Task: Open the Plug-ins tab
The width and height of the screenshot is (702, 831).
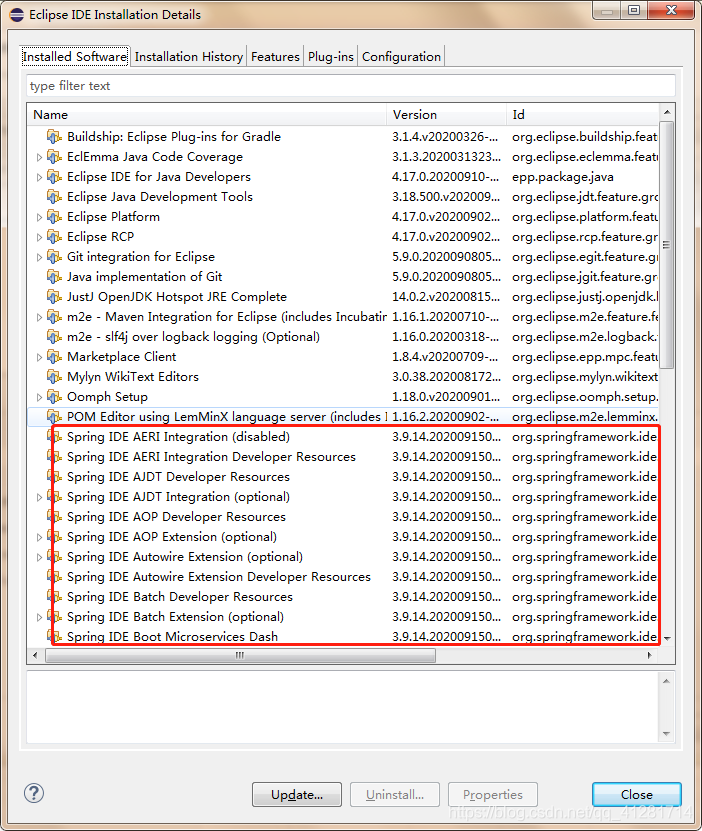Action: coord(331,56)
